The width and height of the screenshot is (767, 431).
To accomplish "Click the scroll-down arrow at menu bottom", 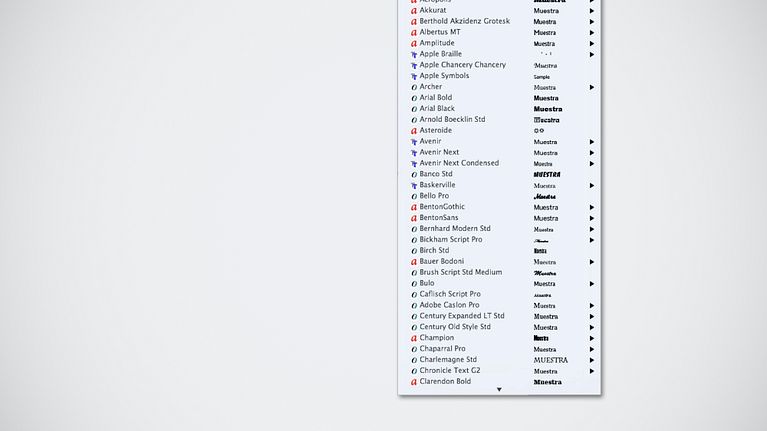I will [x=499, y=389].
